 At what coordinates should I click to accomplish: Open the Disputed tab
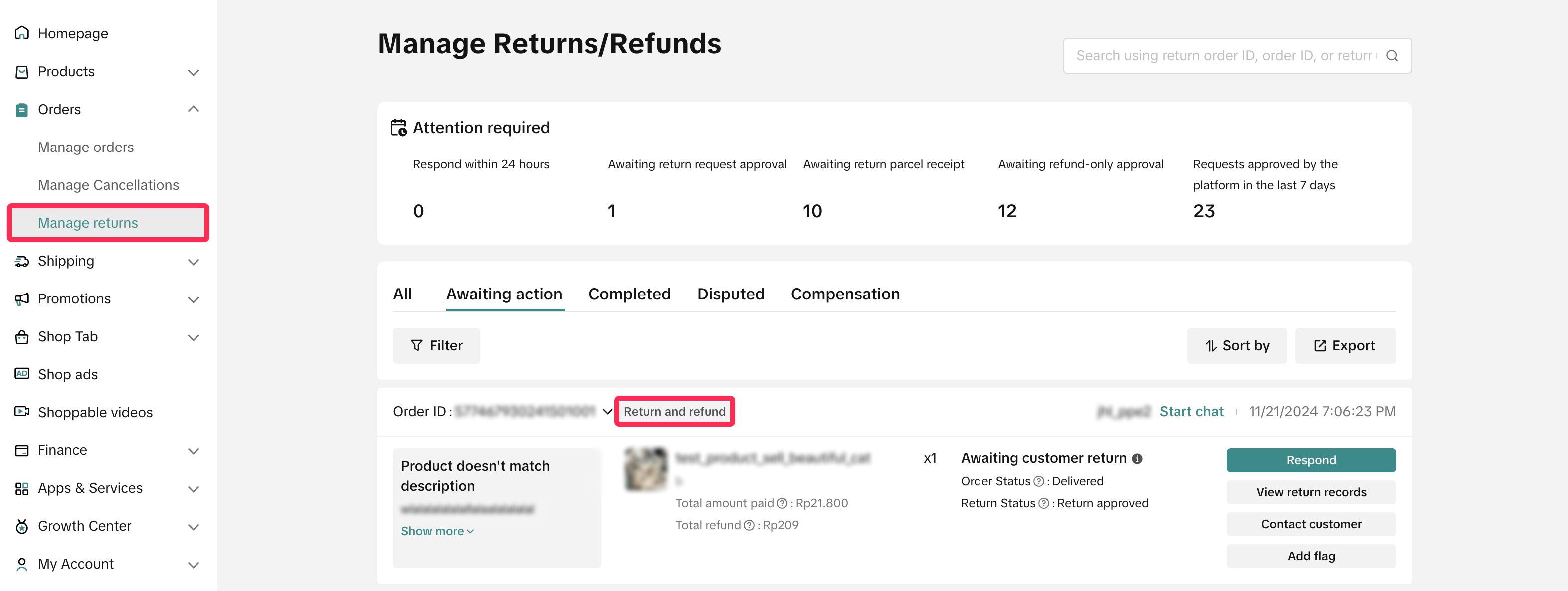(731, 295)
